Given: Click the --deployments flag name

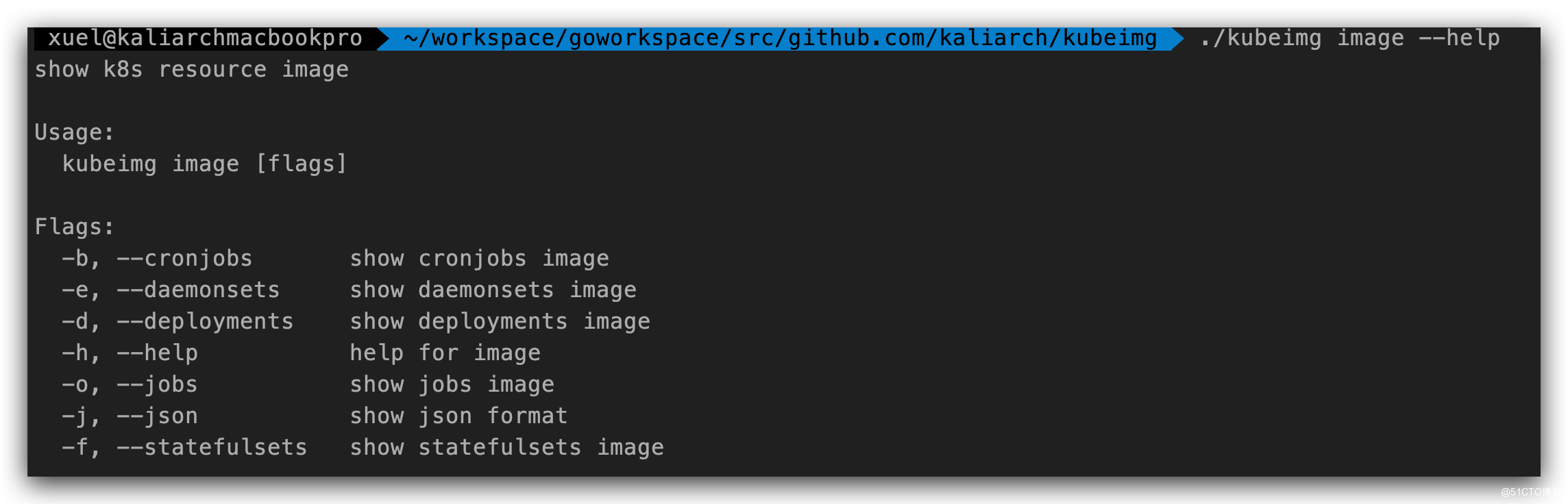Looking at the screenshot, I should (x=205, y=322).
